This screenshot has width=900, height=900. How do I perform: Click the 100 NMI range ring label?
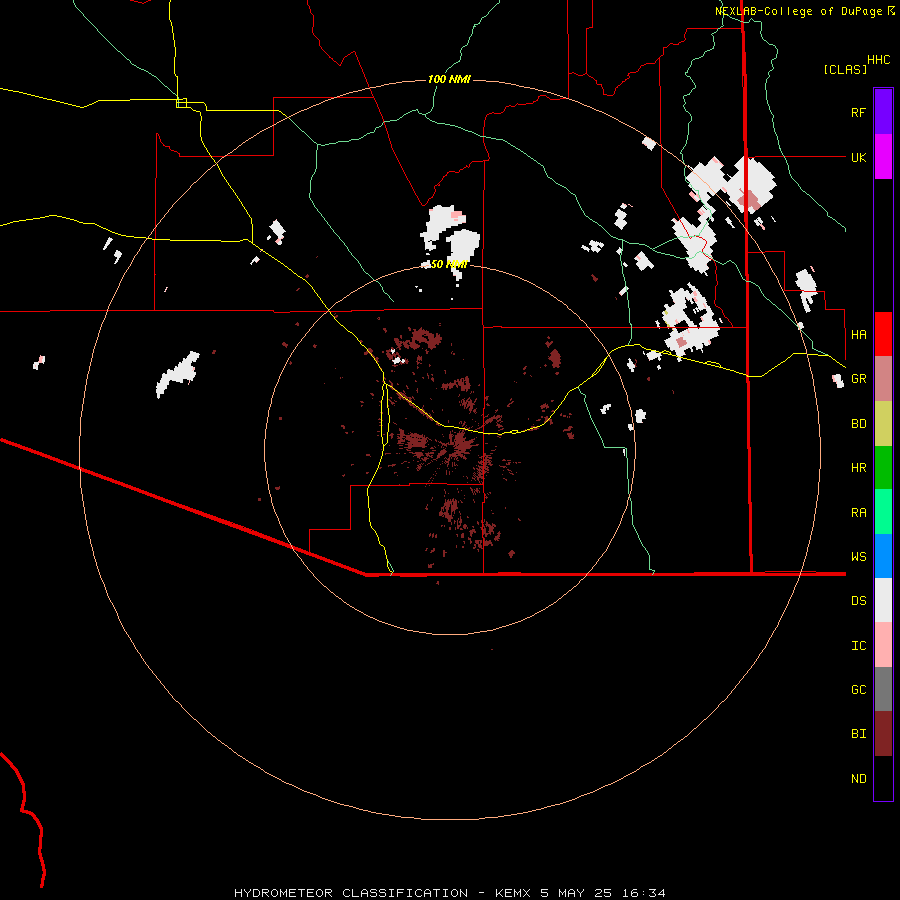tap(449, 79)
